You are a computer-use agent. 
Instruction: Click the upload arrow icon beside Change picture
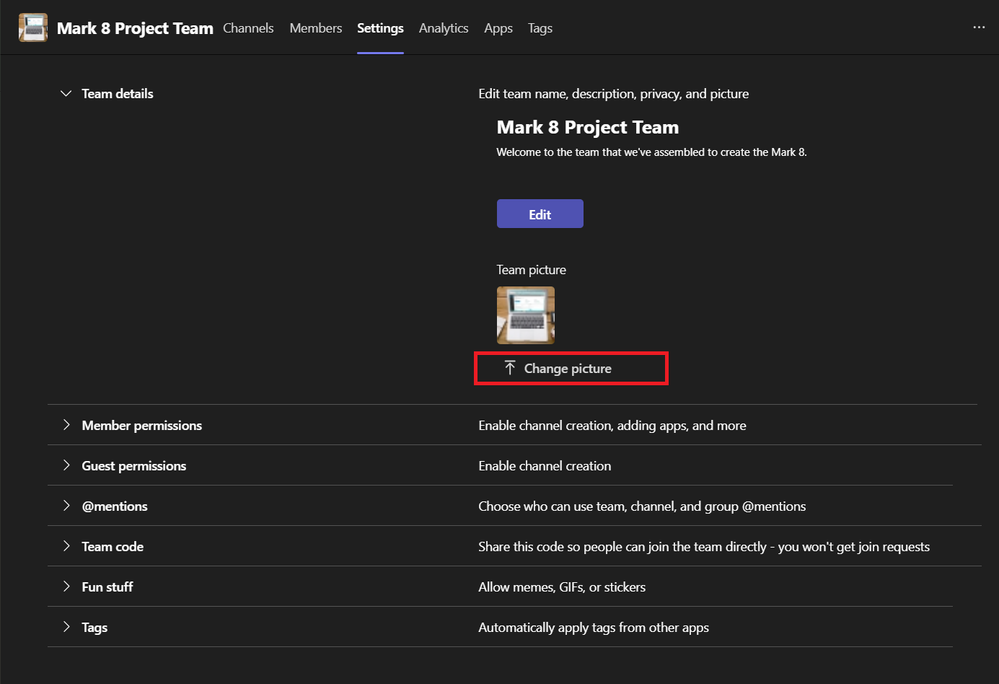pos(510,368)
